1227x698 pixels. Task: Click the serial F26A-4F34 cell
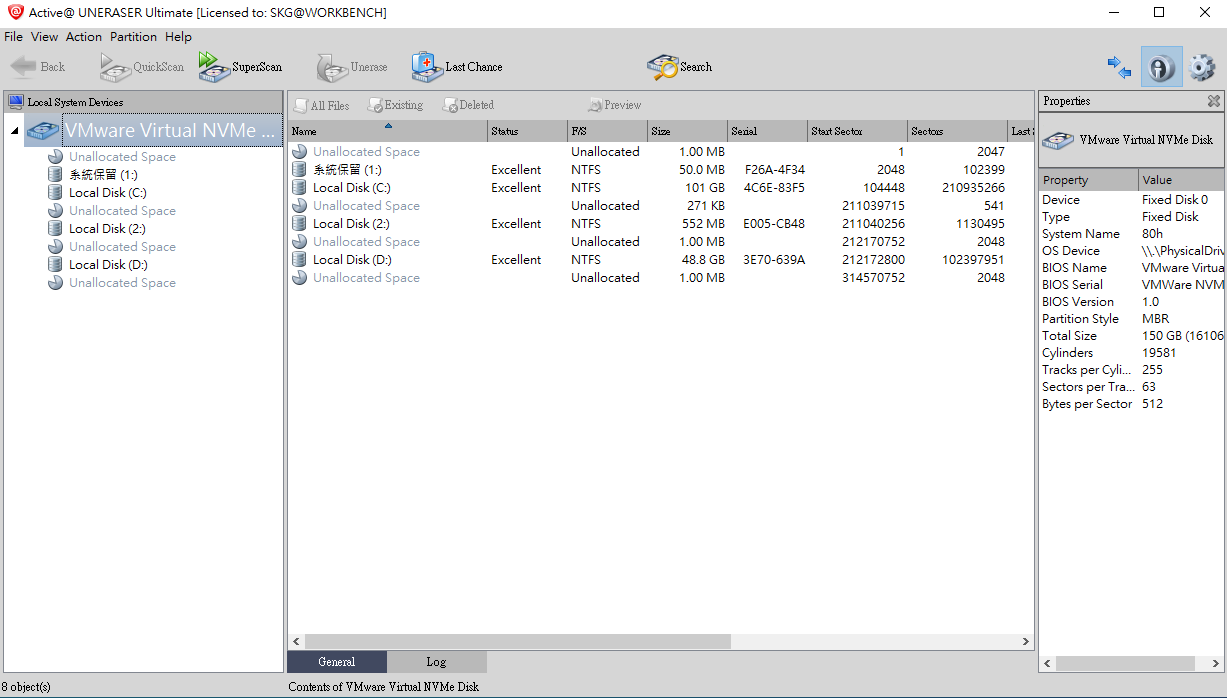775,170
